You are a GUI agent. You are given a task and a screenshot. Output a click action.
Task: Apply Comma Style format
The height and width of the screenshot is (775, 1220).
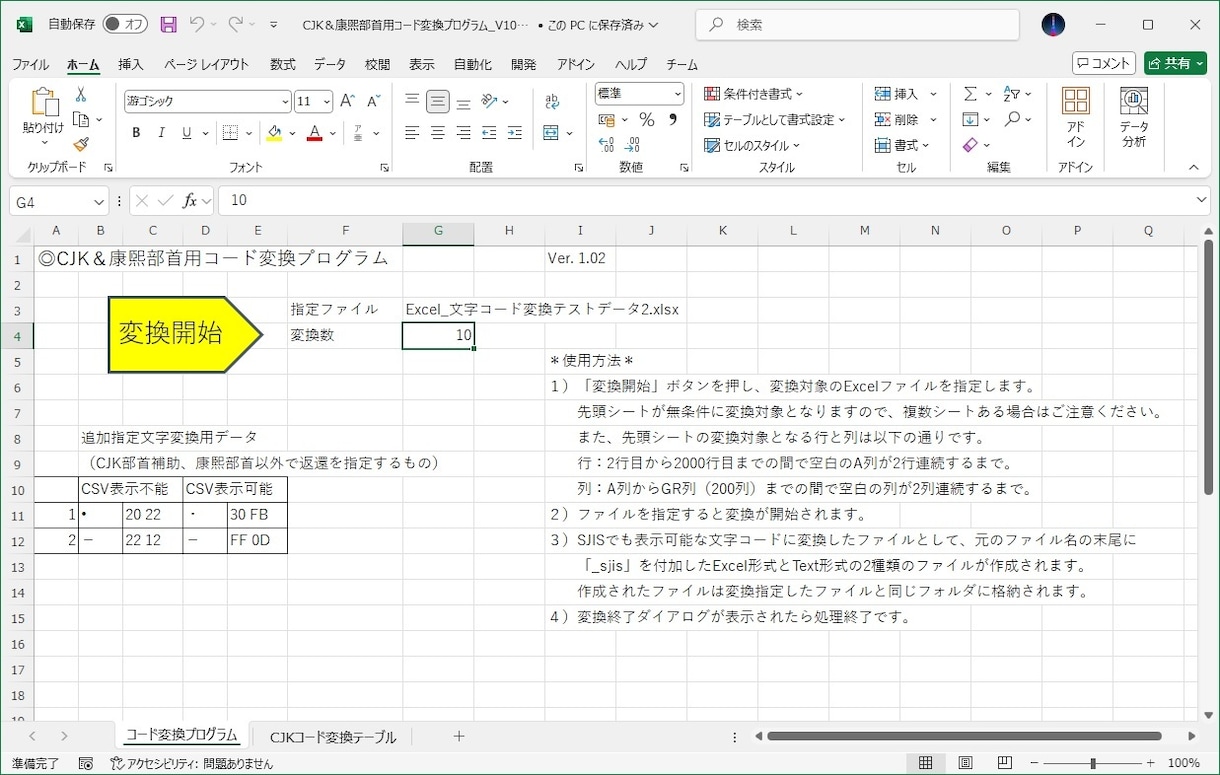tap(672, 120)
